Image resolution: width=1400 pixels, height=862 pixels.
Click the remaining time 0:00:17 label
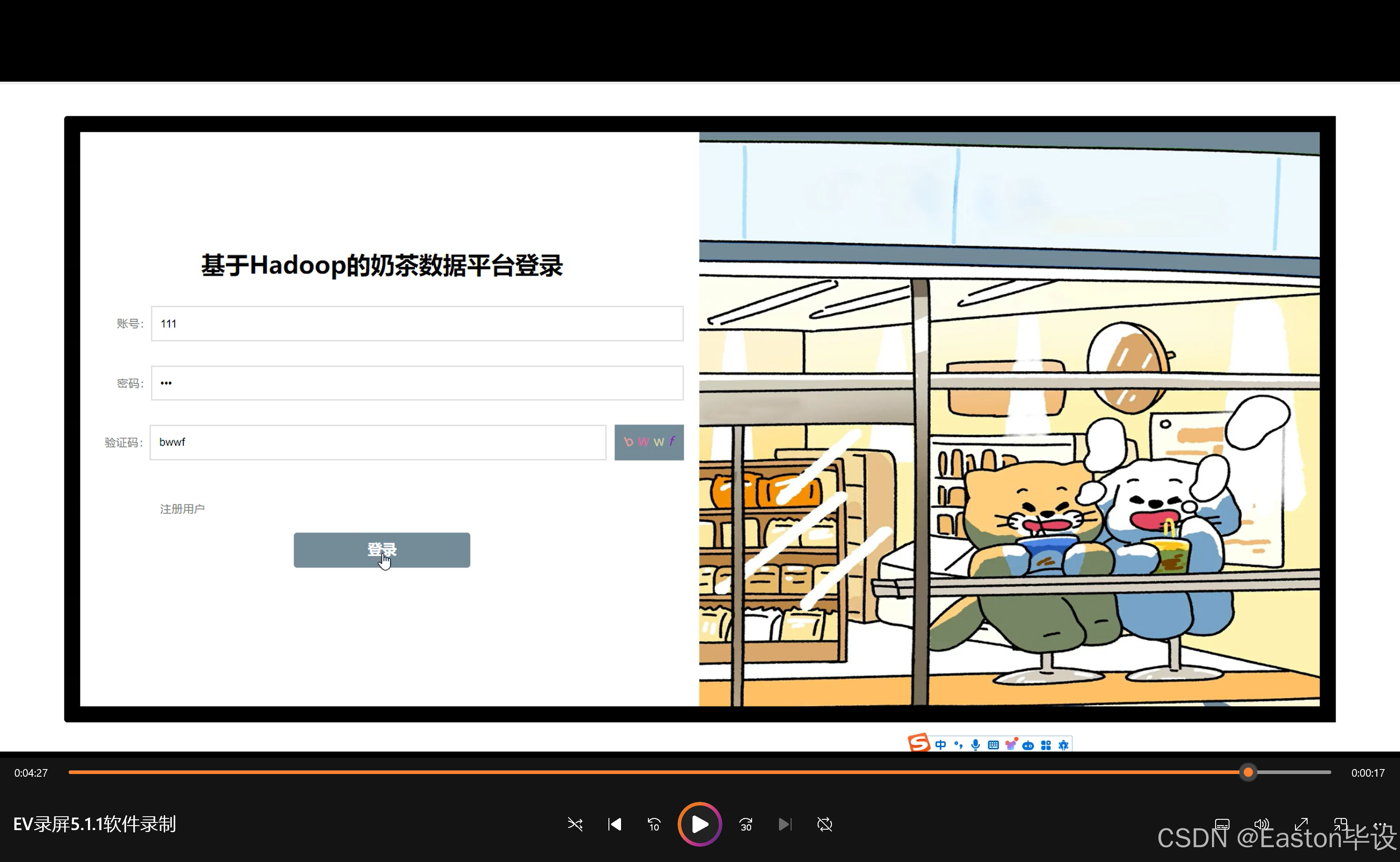(x=1368, y=773)
